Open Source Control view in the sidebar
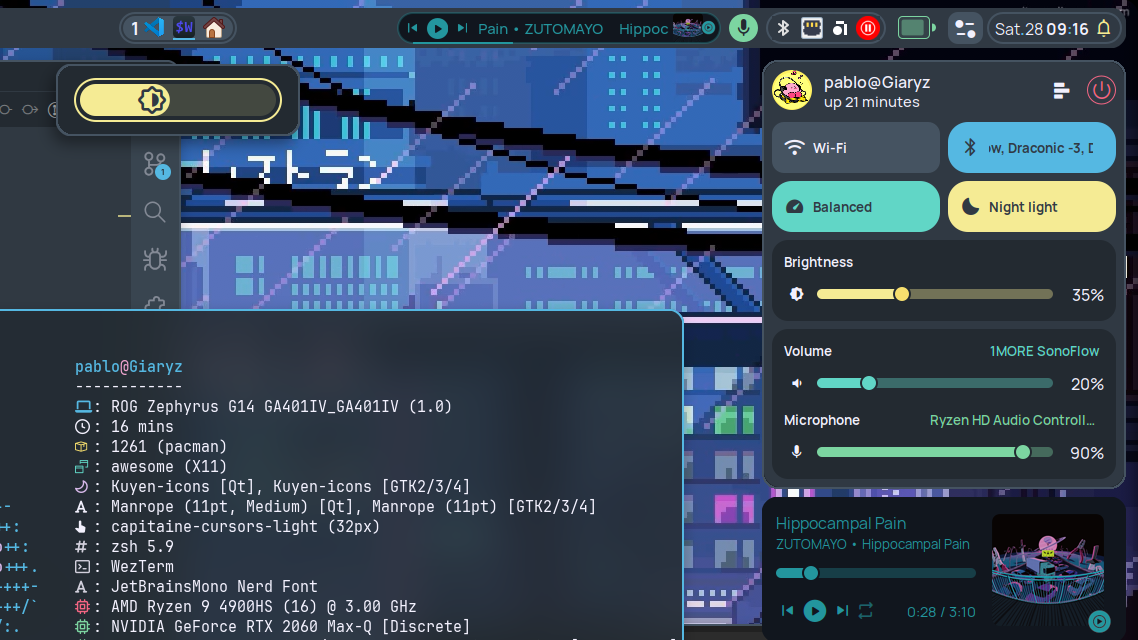 155,162
